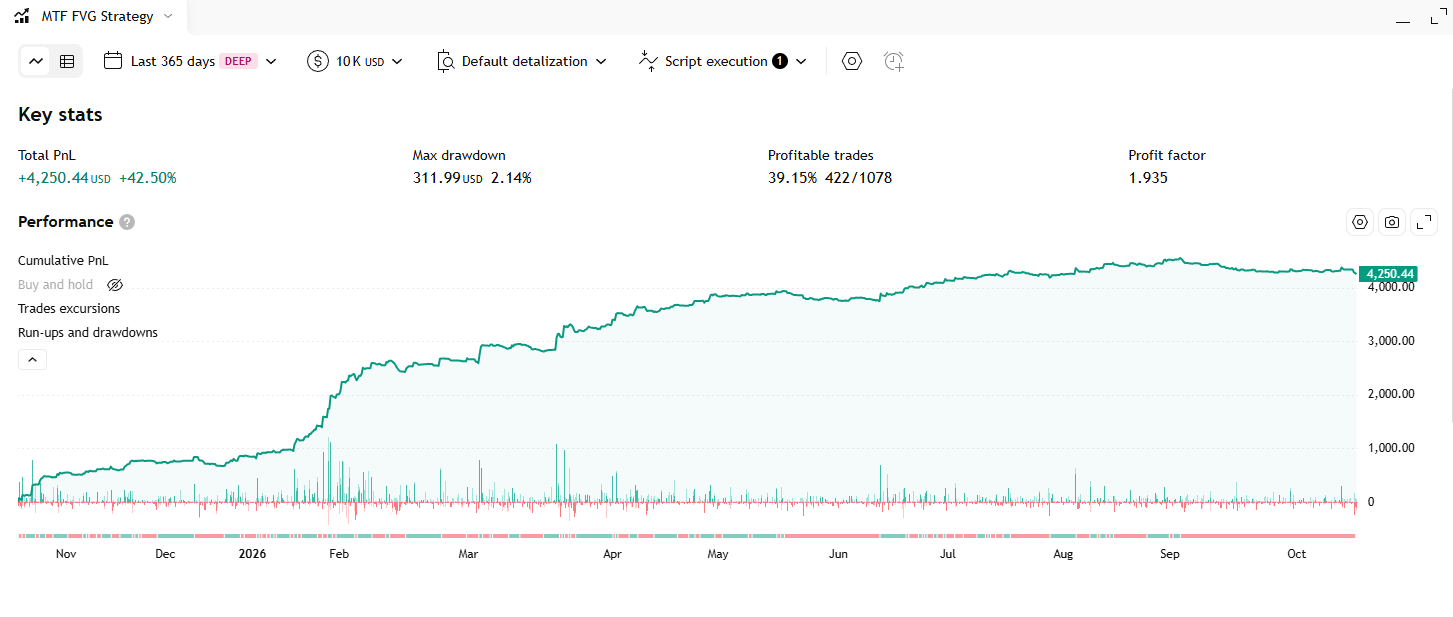Click the DEEP badge
The image size is (1453, 617).
(239, 61)
